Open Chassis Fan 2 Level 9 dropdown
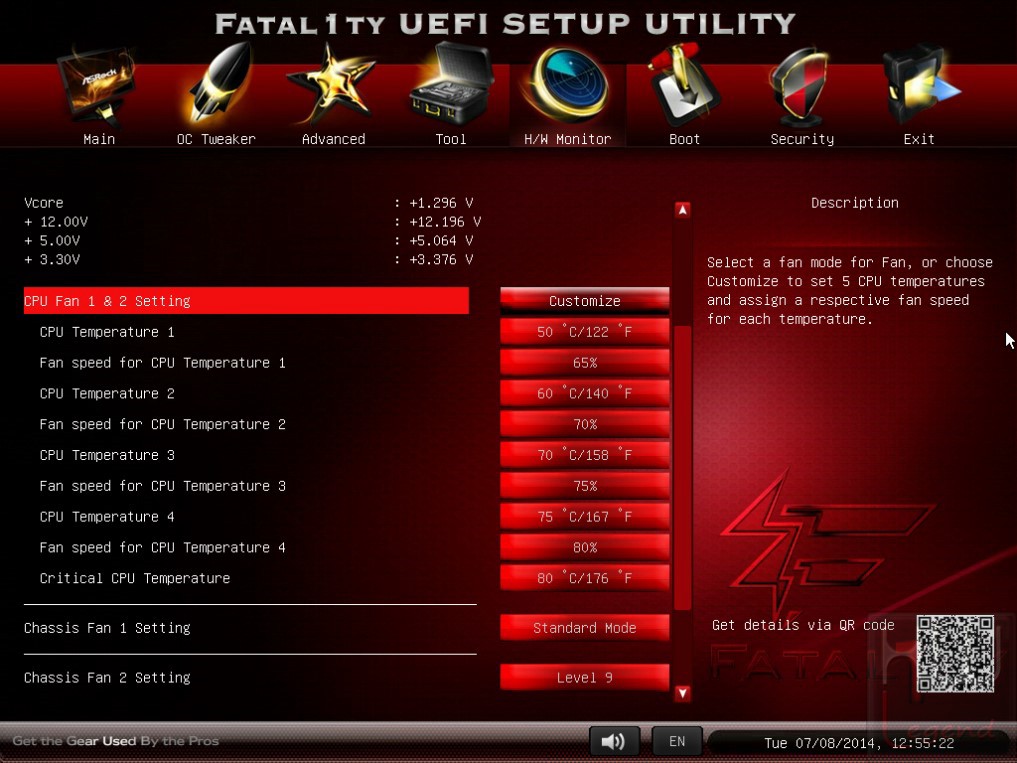Screen dimensions: 1017x763 (584, 677)
